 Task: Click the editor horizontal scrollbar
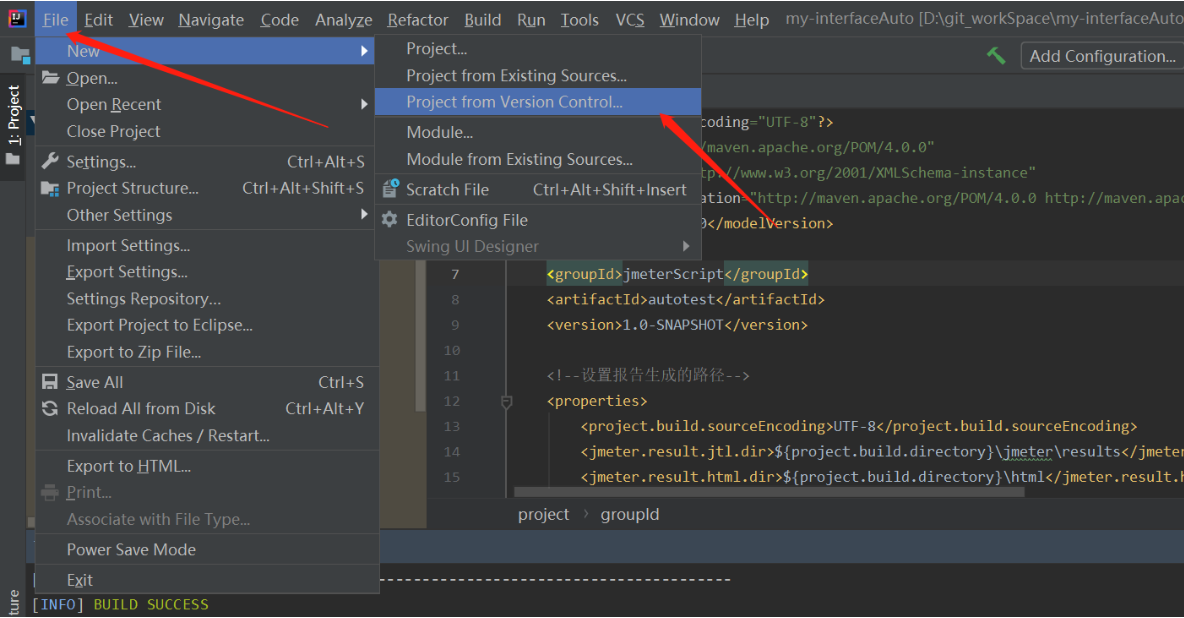pyautogui.click(x=769, y=491)
